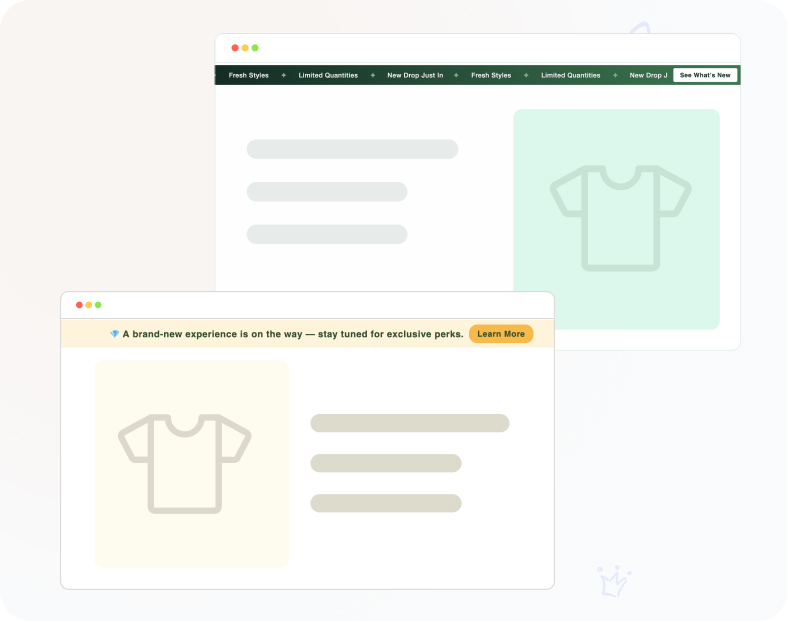Click the "See What's New" button

coord(705,75)
